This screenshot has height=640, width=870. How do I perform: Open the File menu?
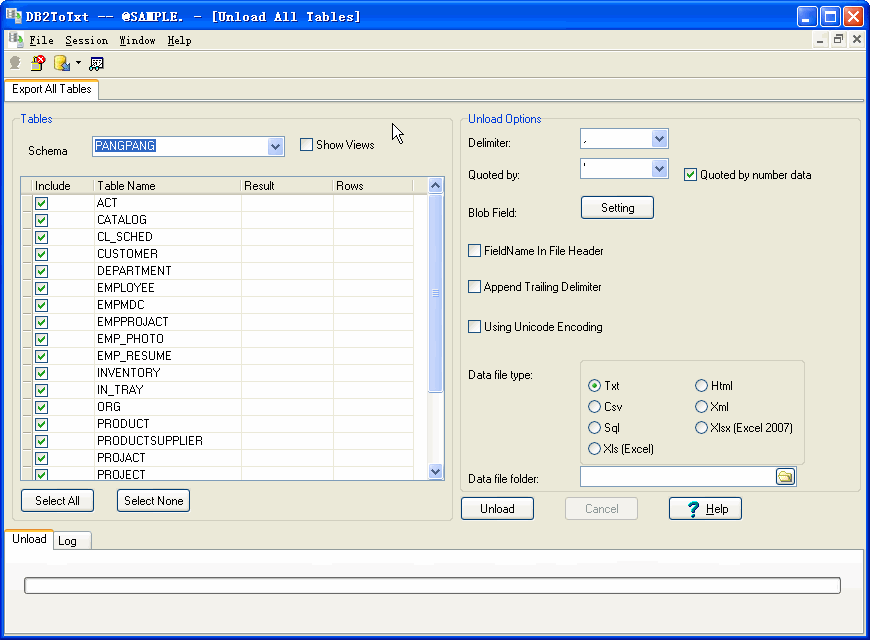pos(42,41)
